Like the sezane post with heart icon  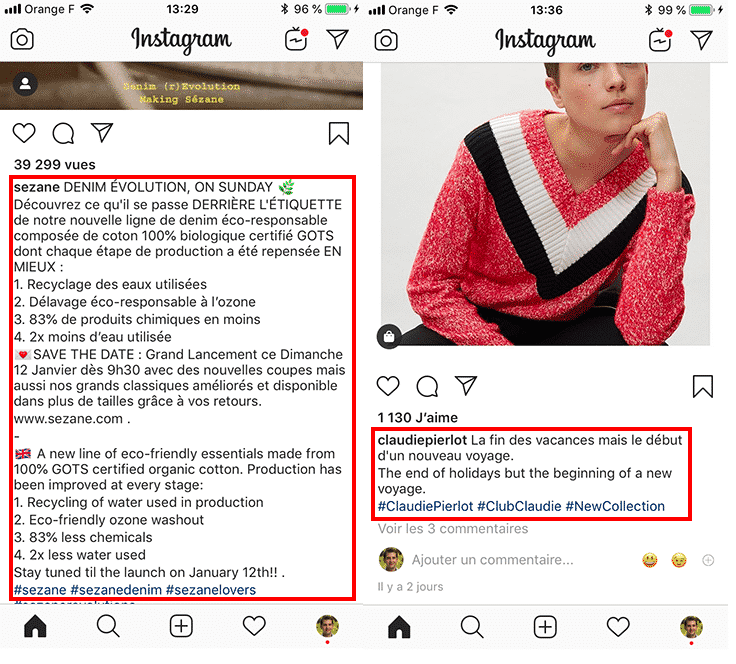[x=24, y=133]
